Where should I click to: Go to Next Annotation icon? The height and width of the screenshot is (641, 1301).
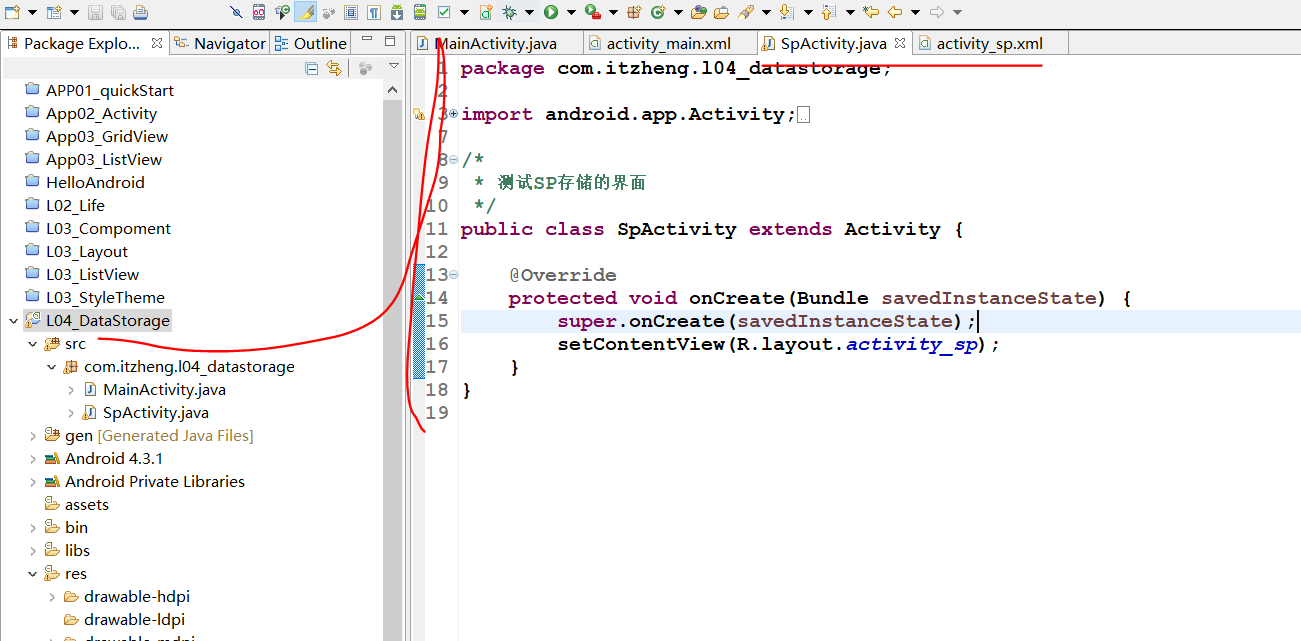pyautogui.click(x=786, y=12)
